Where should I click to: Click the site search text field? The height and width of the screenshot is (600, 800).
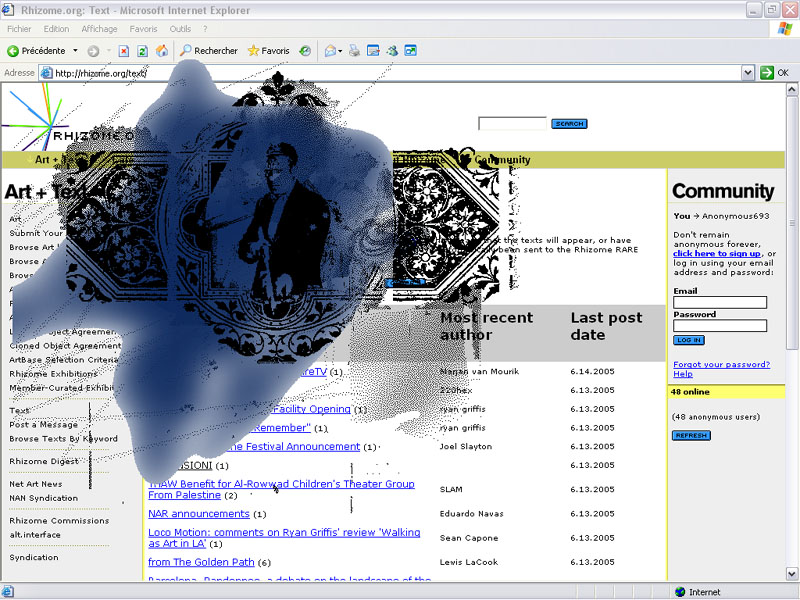tap(512, 123)
